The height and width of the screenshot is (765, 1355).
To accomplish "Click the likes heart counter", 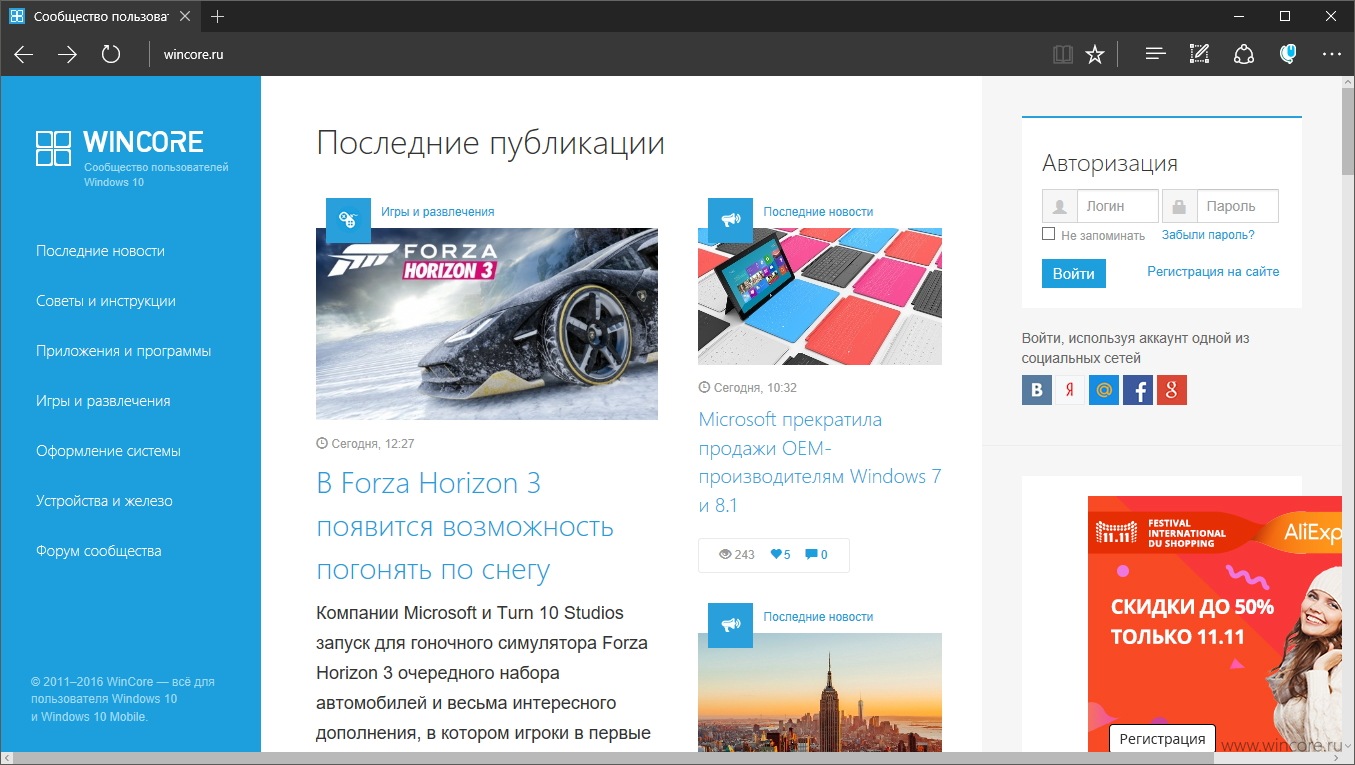I will coord(780,554).
